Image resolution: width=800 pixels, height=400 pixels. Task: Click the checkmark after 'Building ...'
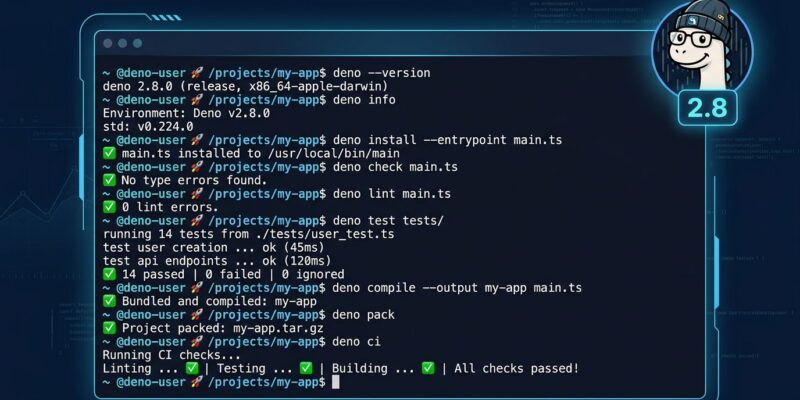[x=428, y=368]
